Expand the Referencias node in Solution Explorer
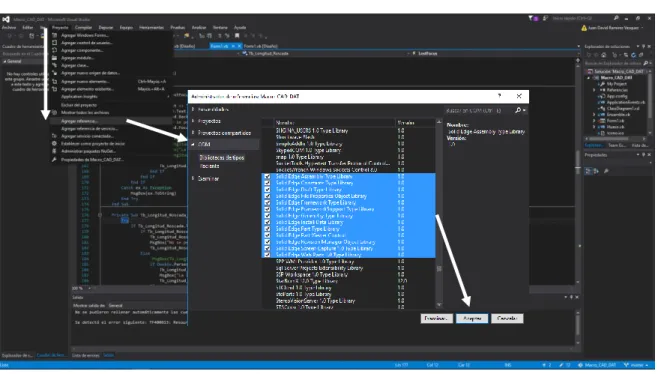Viewport: 658px width, 374px height. 594,90
